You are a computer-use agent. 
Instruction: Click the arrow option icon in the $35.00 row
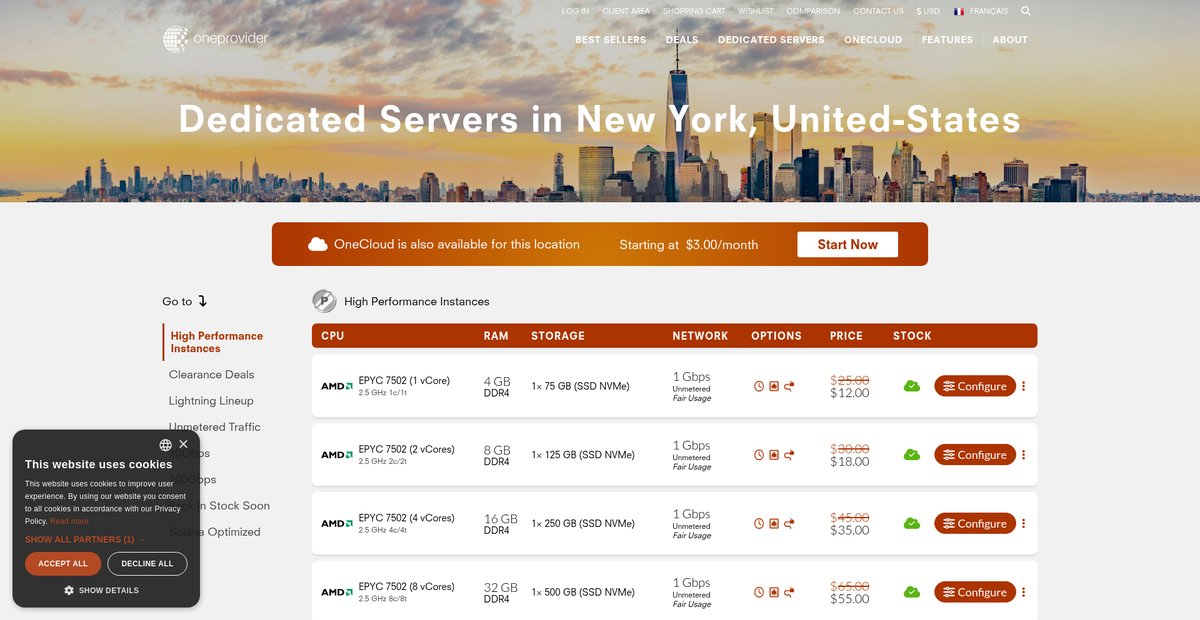pos(789,523)
